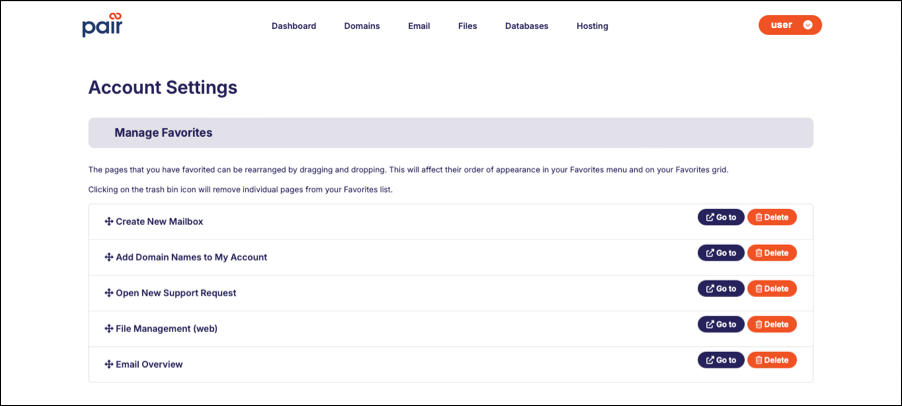
Task: Click the pair logo
Action: (x=102, y=25)
